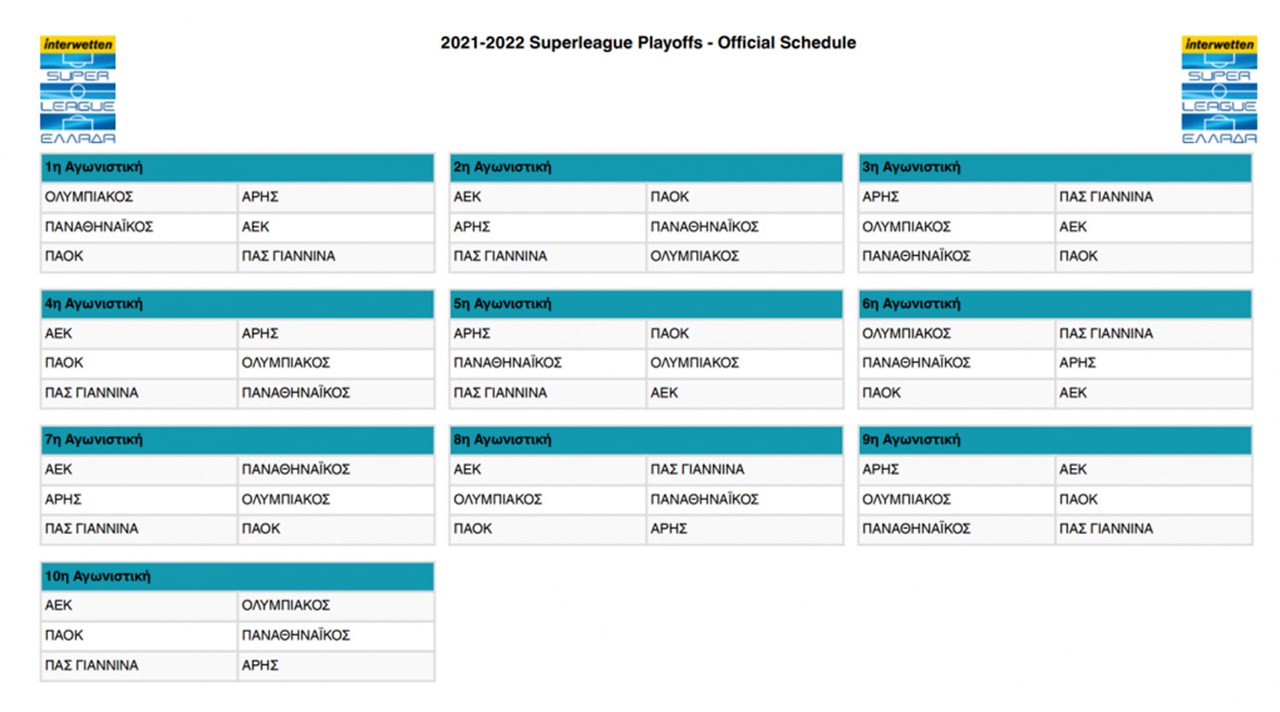This screenshot has height=712, width=1280.
Task: Select ΠΑΟΚ away team in 2η Αγωνιστική
Action: [670, 197]
